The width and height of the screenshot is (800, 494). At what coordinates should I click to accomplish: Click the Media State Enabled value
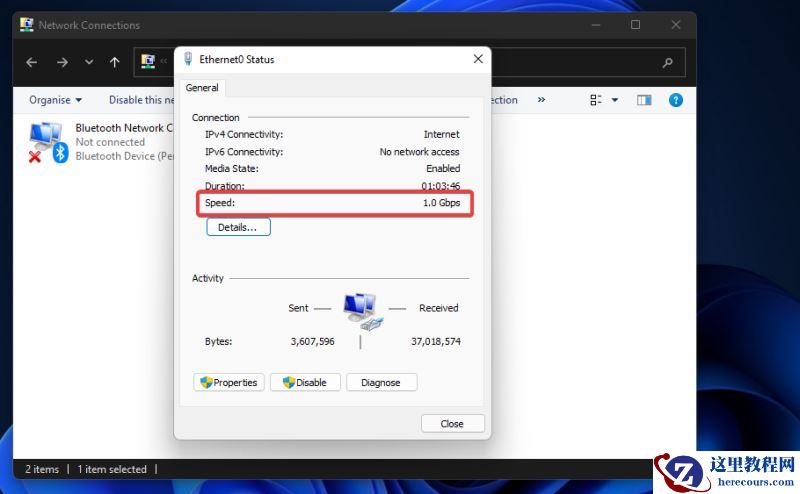(443, 168)
